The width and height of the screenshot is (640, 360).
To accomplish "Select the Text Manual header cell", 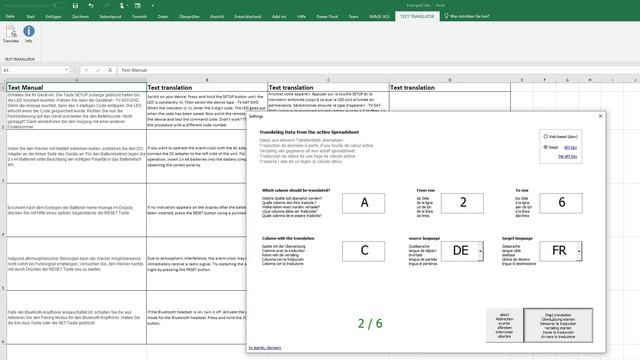I will pyautogui.click(x=76, y=87).
